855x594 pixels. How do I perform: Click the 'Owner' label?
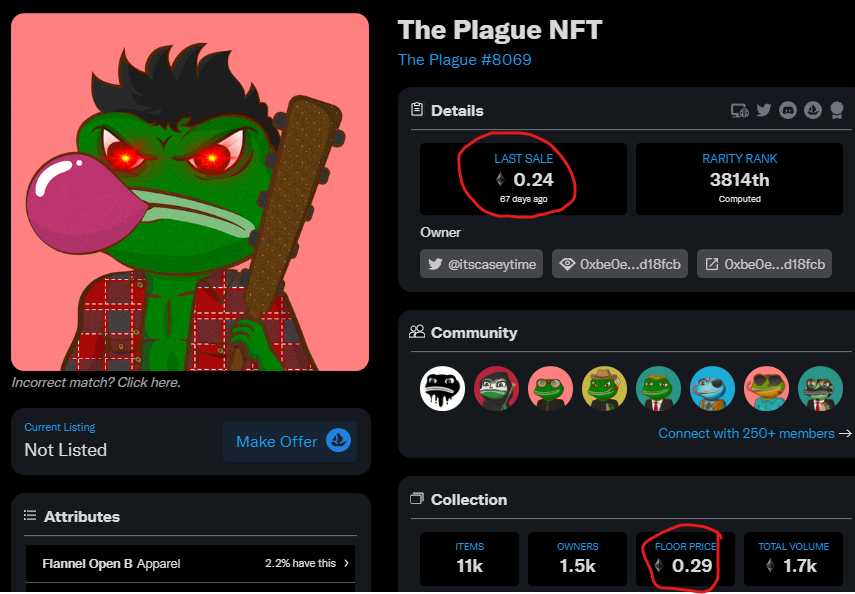[x=441, y=232]
